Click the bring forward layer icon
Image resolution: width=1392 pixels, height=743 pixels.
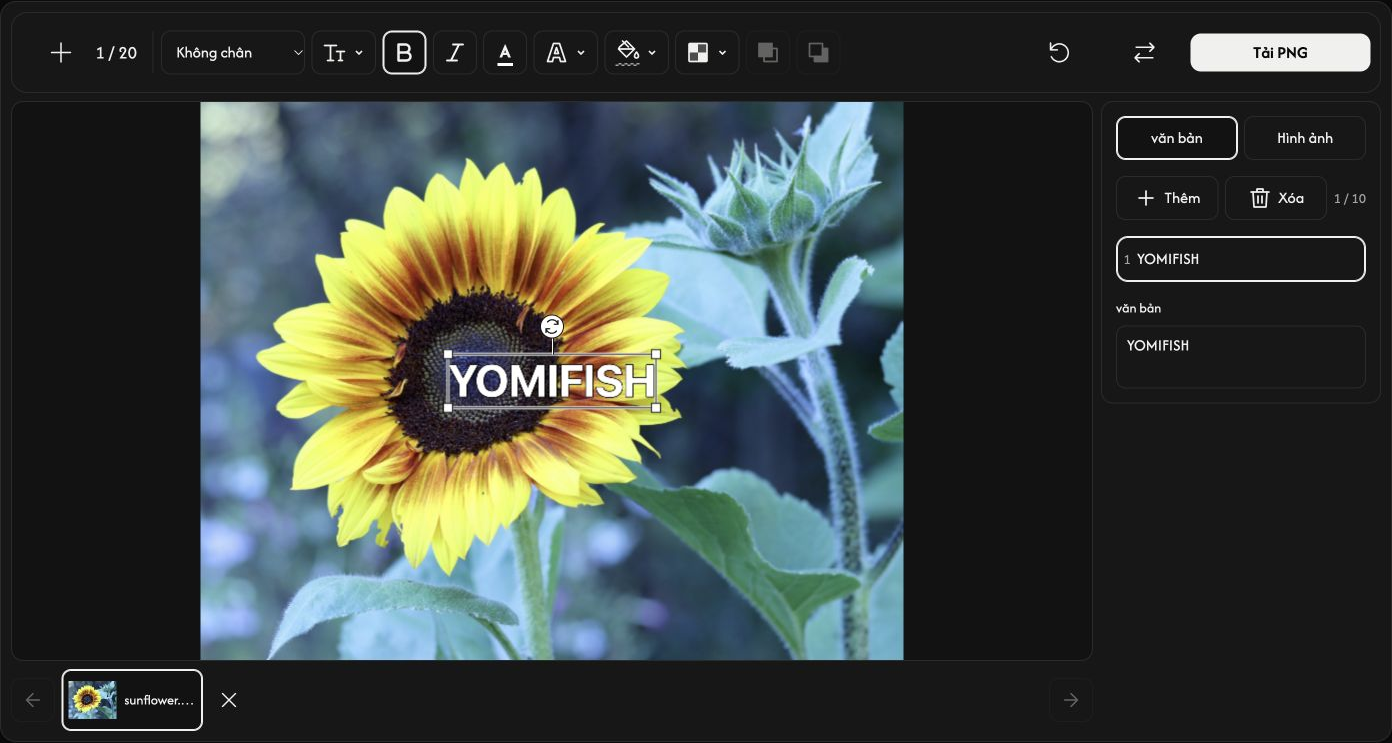coord(768,53)
